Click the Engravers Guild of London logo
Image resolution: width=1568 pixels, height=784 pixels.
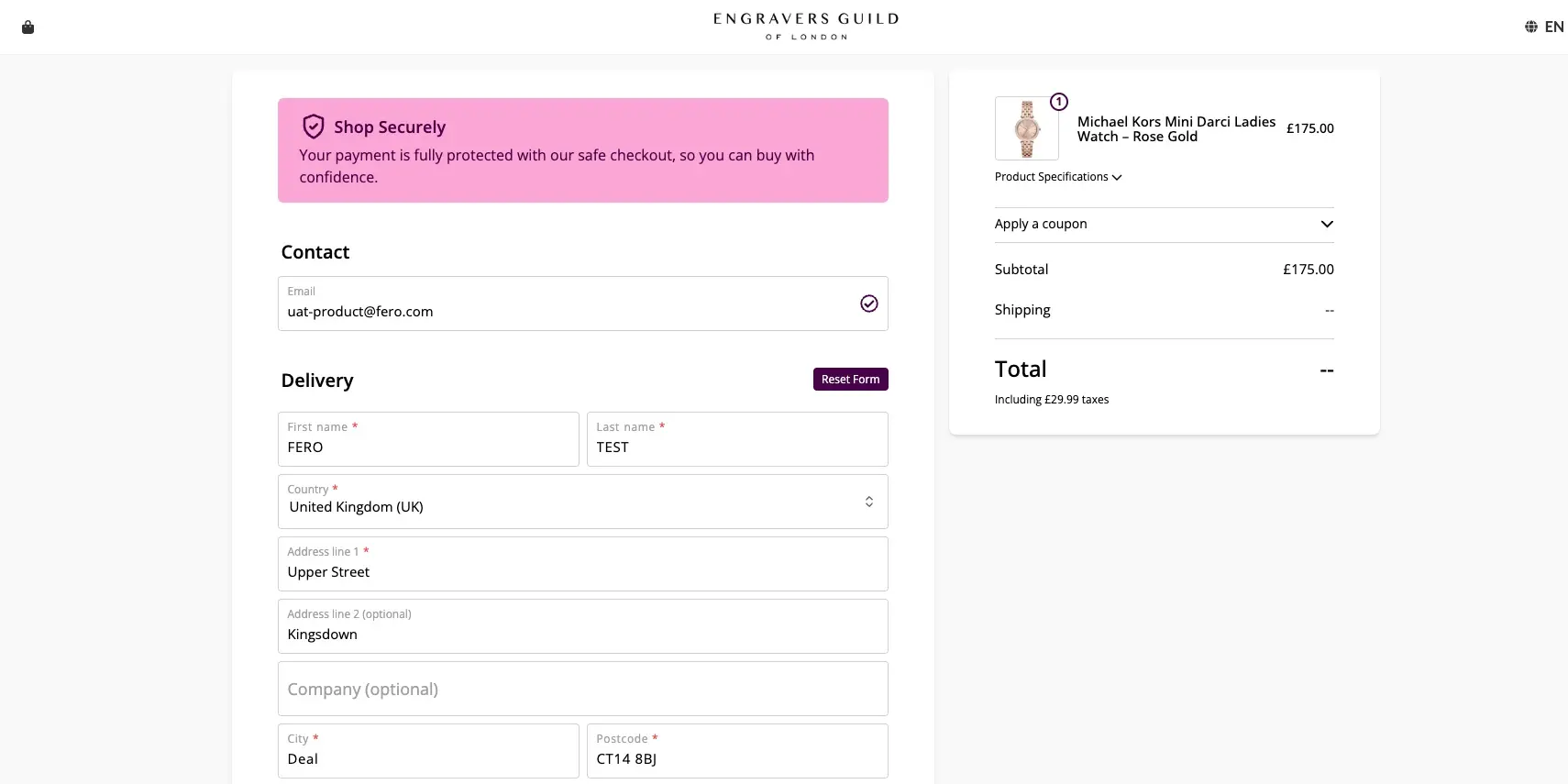pos(806,26)
